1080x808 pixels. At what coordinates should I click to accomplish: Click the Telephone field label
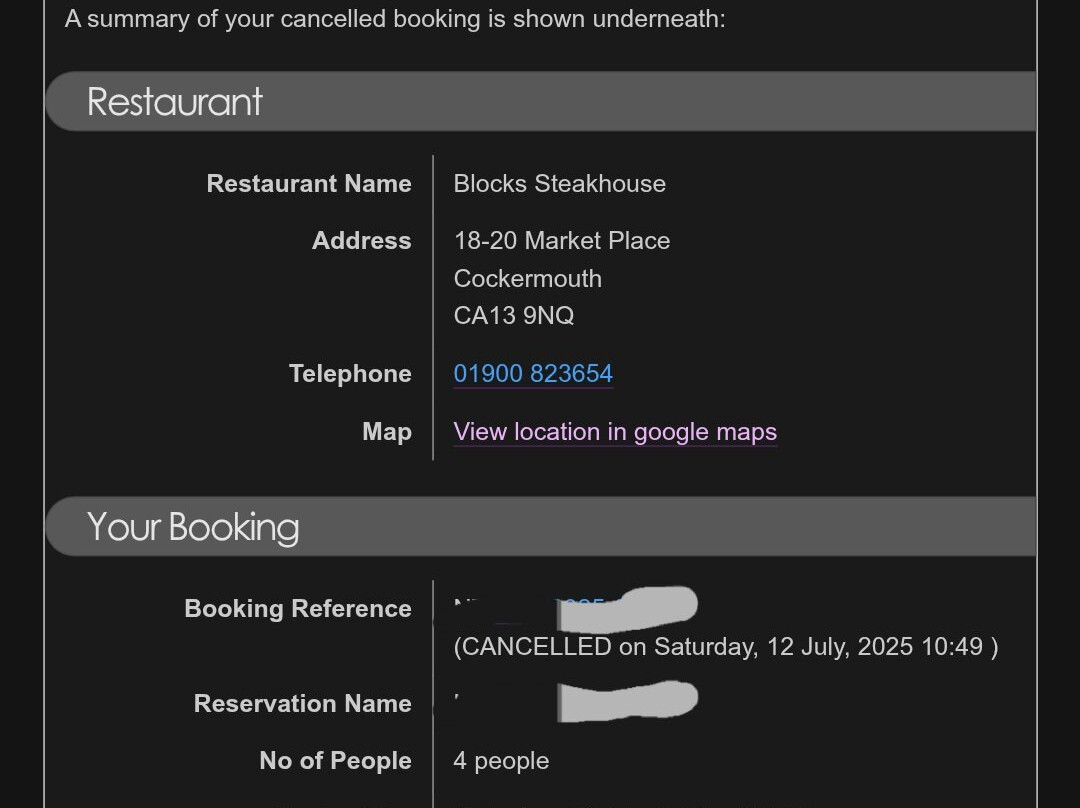(350, 374)
